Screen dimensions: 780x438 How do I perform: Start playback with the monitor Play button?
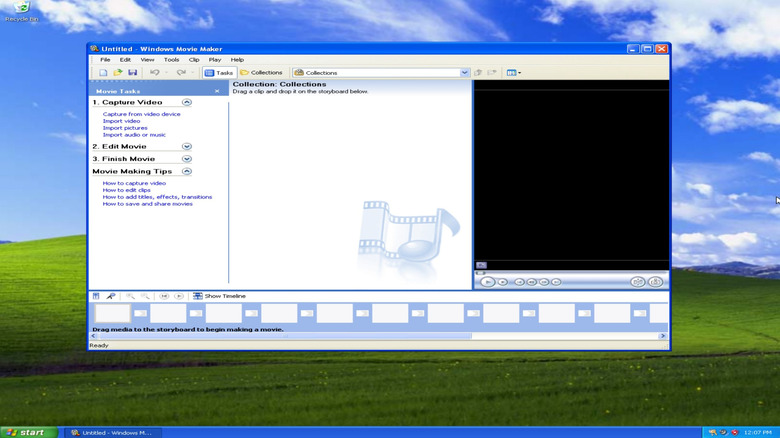(488, 282)
